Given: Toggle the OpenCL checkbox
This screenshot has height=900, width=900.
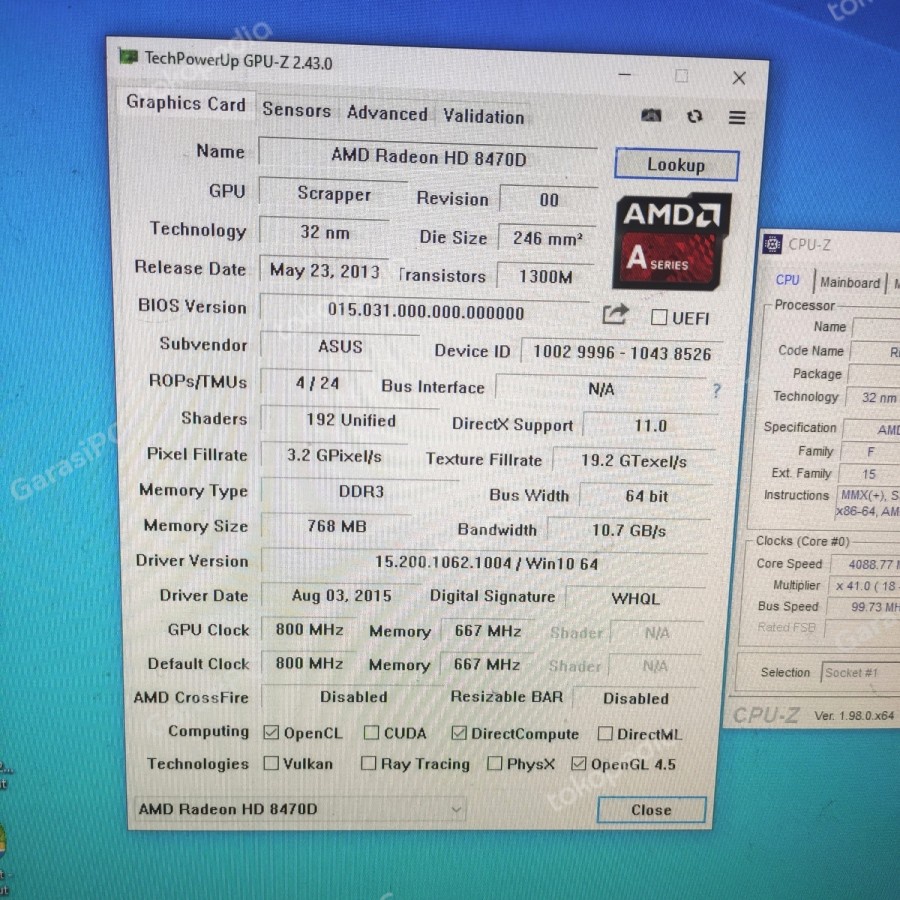Looking at the screenshot, I should click(x=271, y=732).
